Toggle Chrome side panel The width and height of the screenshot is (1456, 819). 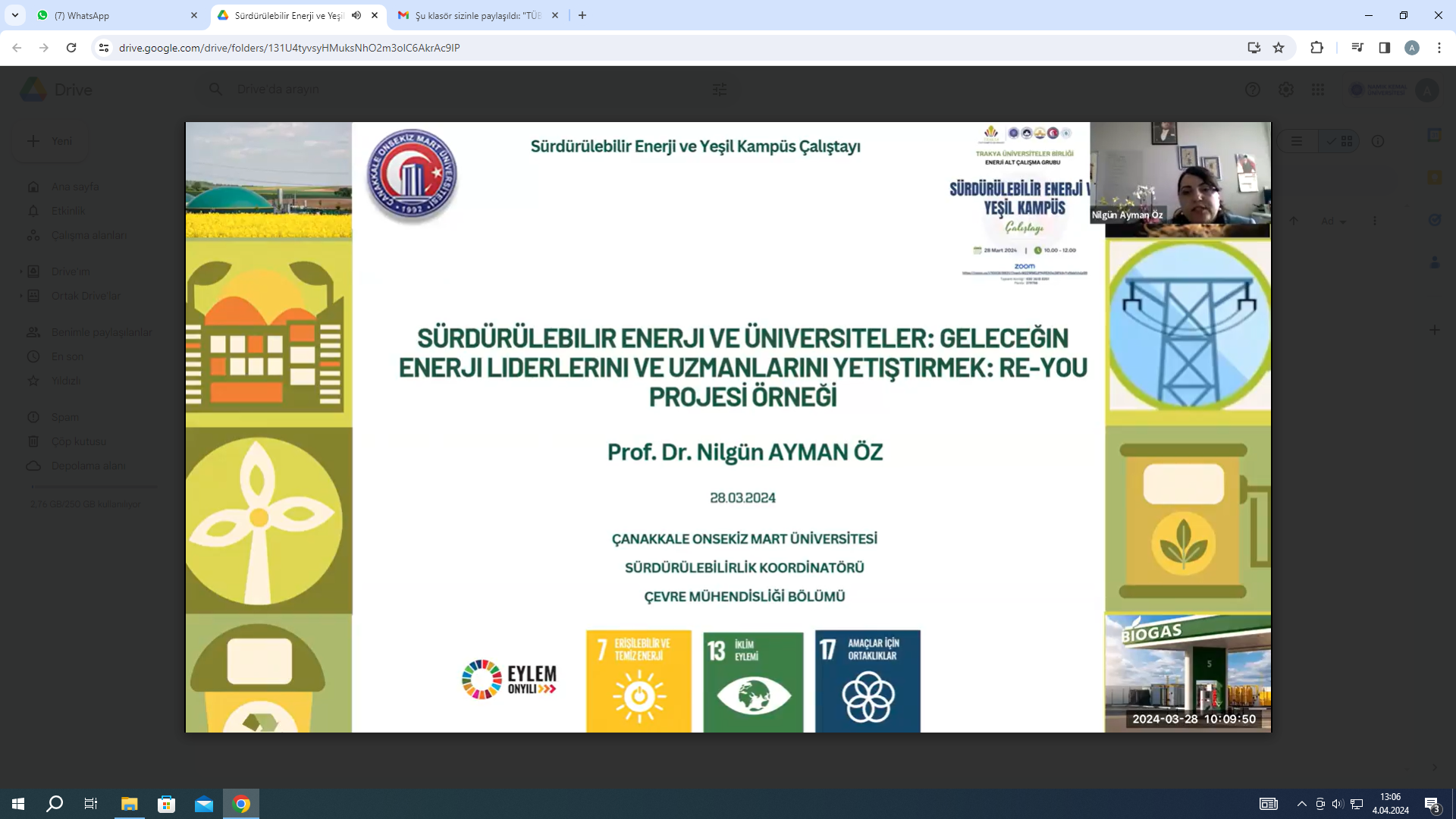pyautogui.click(x=1384, y=48)
